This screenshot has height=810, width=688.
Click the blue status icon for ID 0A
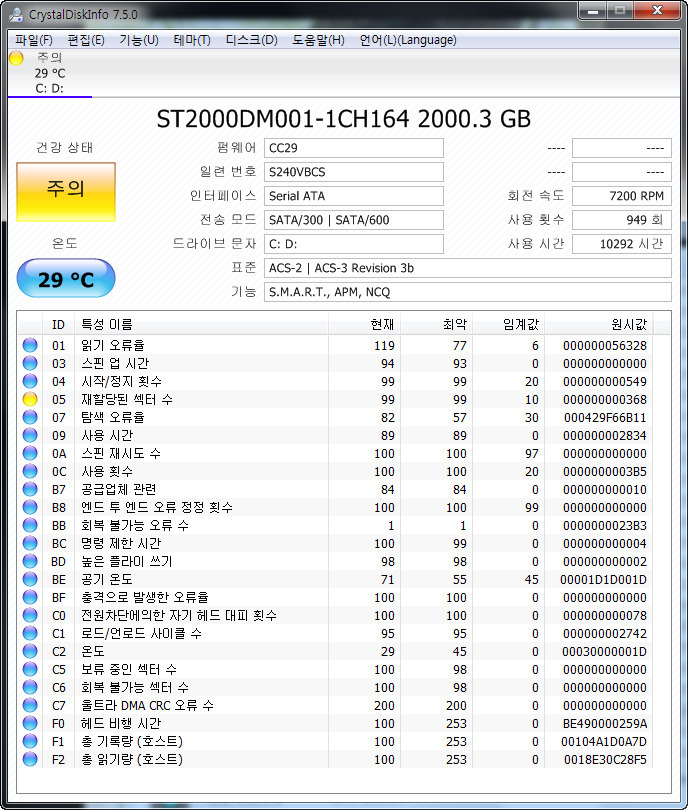[30, 453]
